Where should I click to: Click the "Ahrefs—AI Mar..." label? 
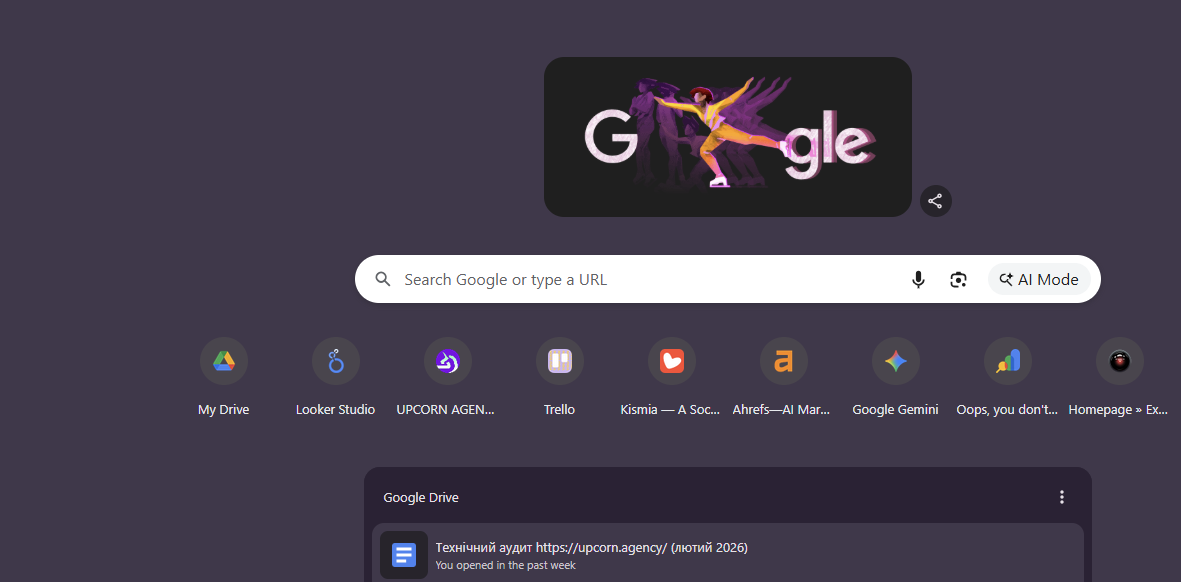pyautogui.click(x=781, y=410)
